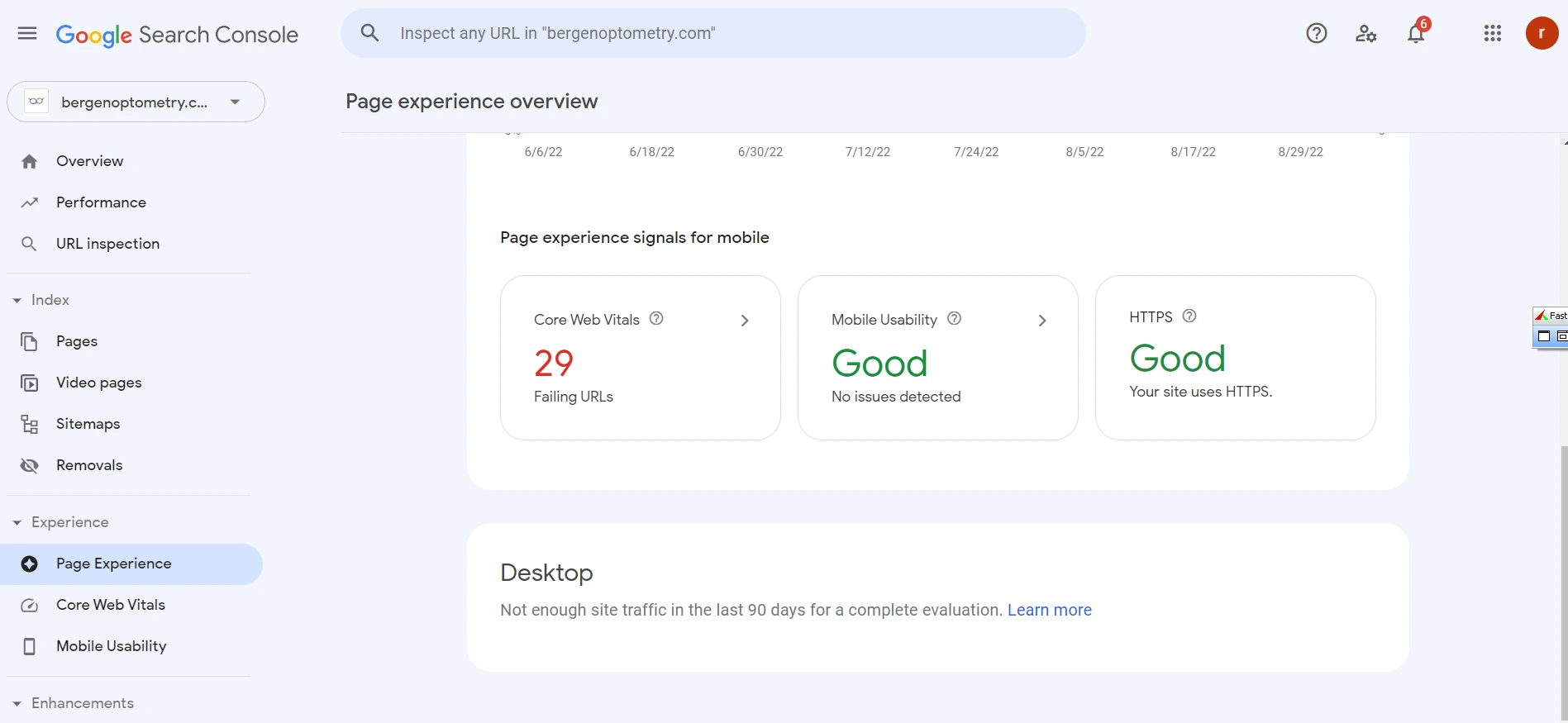This screenshot has width=1568, height=723.
Task: Go to Performance in sidebar
Action: pos(101,202)
